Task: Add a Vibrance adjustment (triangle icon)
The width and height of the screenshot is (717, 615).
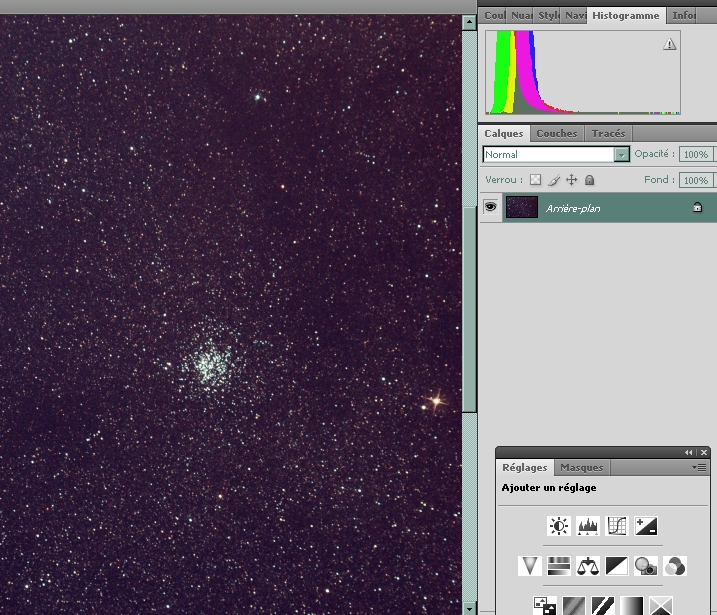Action: tap(530, 566)
